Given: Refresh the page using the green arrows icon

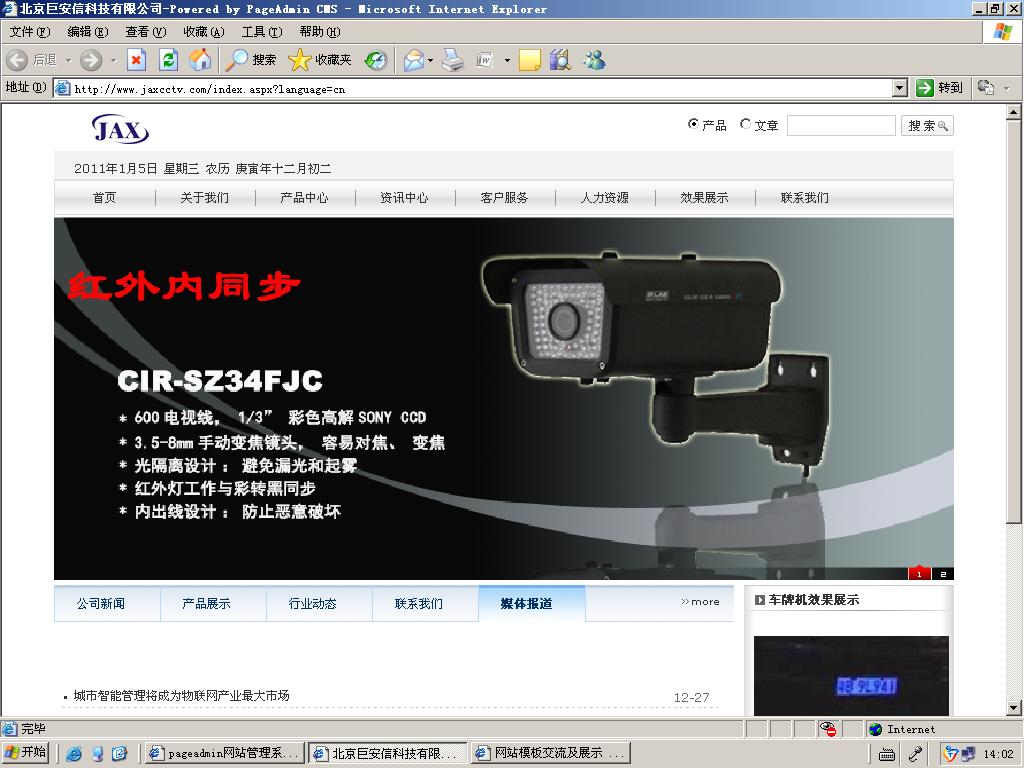Looking at the screenshot, I should (x=168, y=60).
